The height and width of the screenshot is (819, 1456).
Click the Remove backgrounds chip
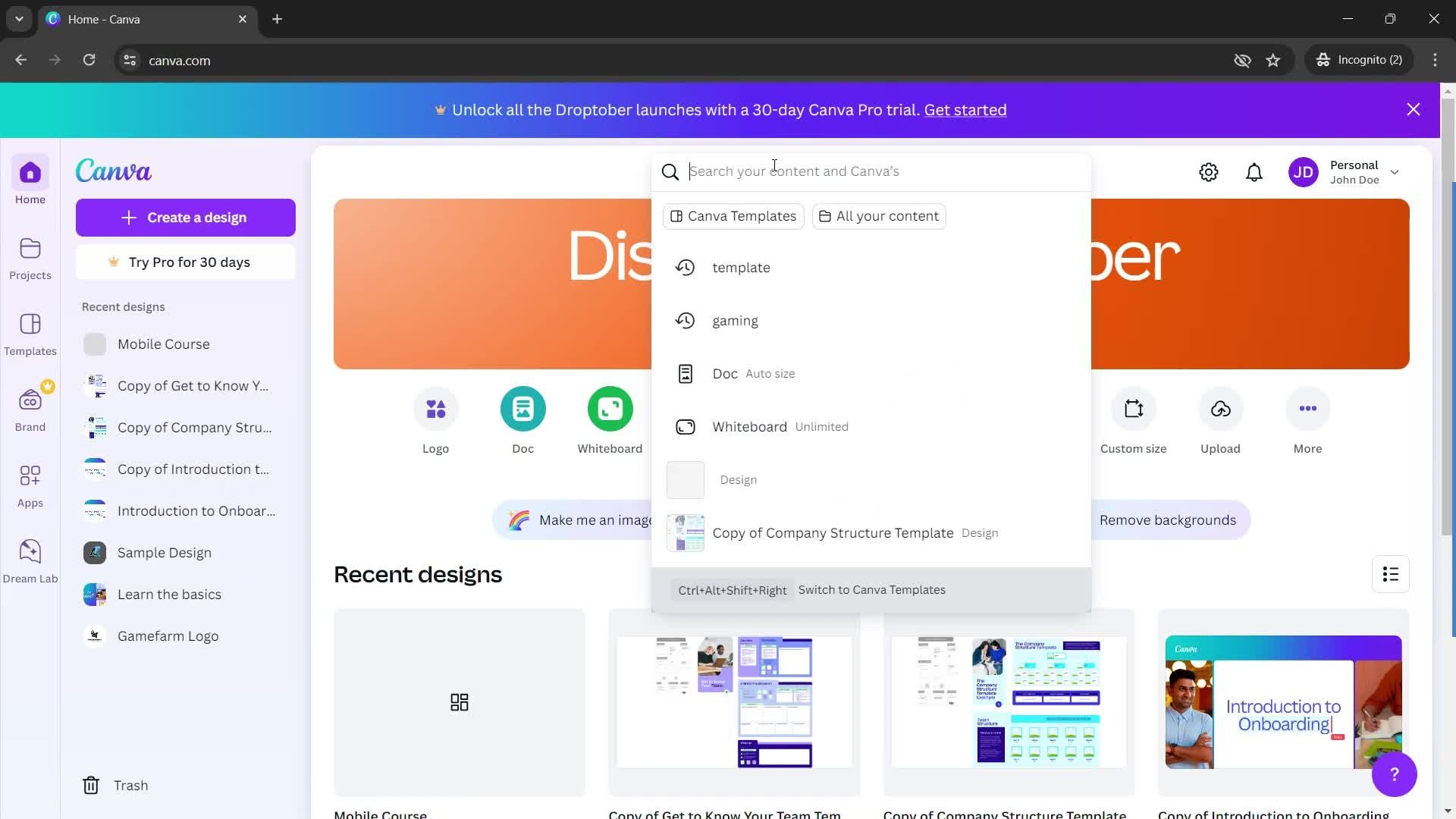point(1170,520)
